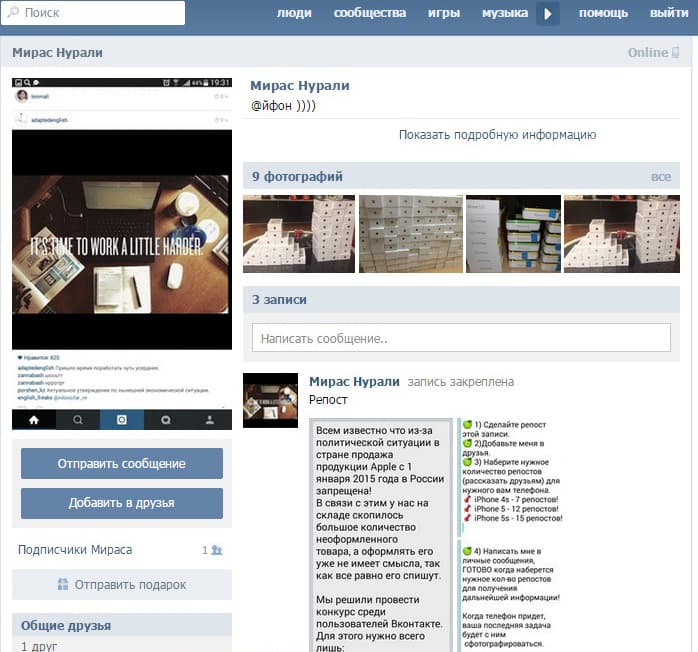Image resolution: width=698 pixels, height=652 pixels.
Task: Open the музыка menu item
Action: coord(505,13)
